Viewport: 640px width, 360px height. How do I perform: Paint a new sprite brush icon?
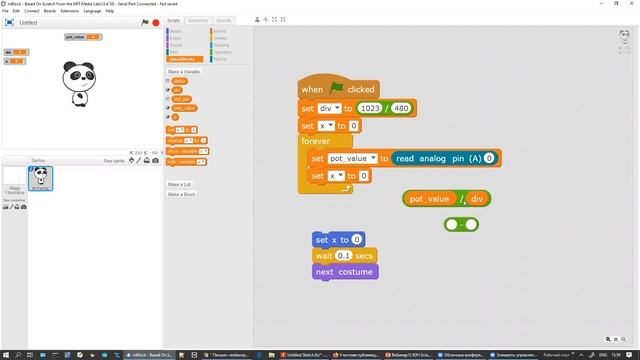click(x=139, y=160)
